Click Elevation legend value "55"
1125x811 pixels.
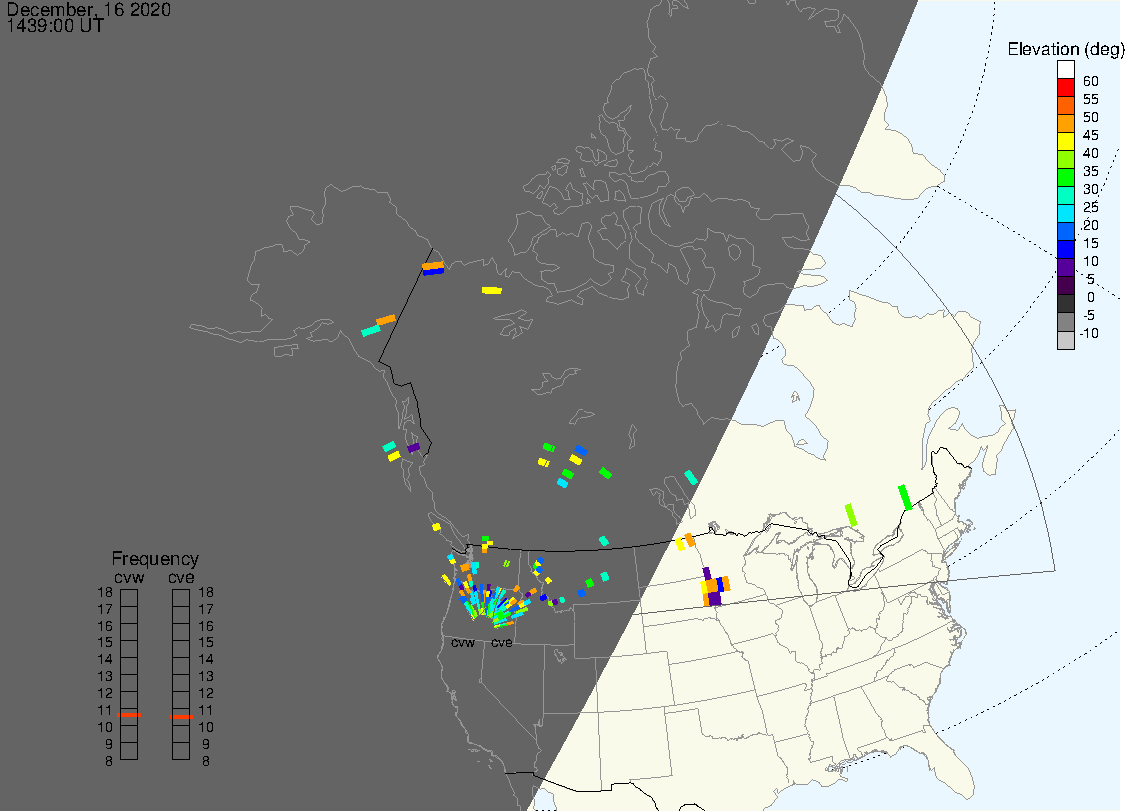pyautogui.click(x=1091, y=99)
